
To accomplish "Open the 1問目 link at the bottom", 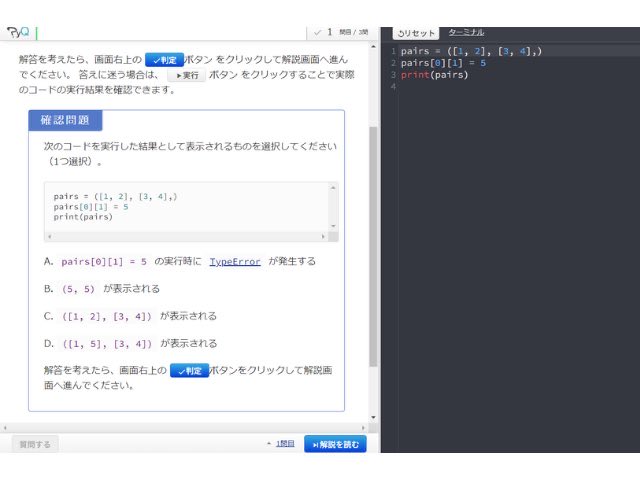I will pos(285,444).
